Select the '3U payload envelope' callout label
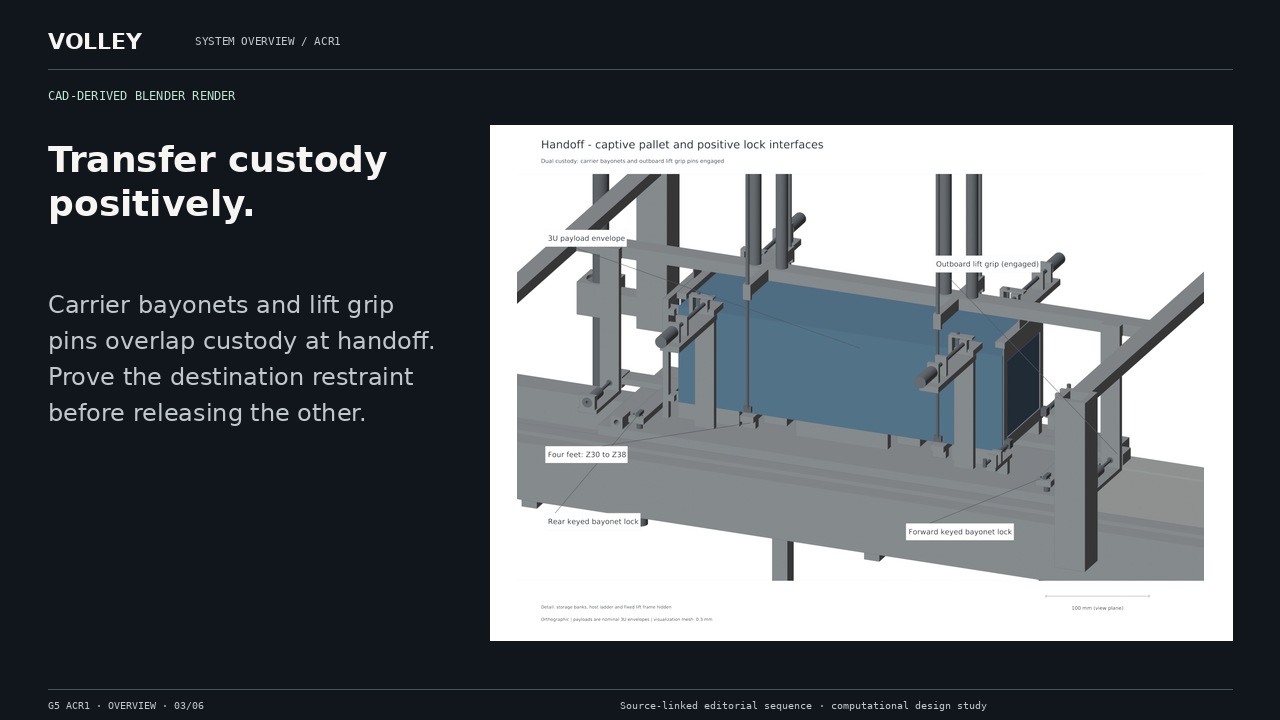1280x720 pixels. pyautogui.click(x=586, y=238)
